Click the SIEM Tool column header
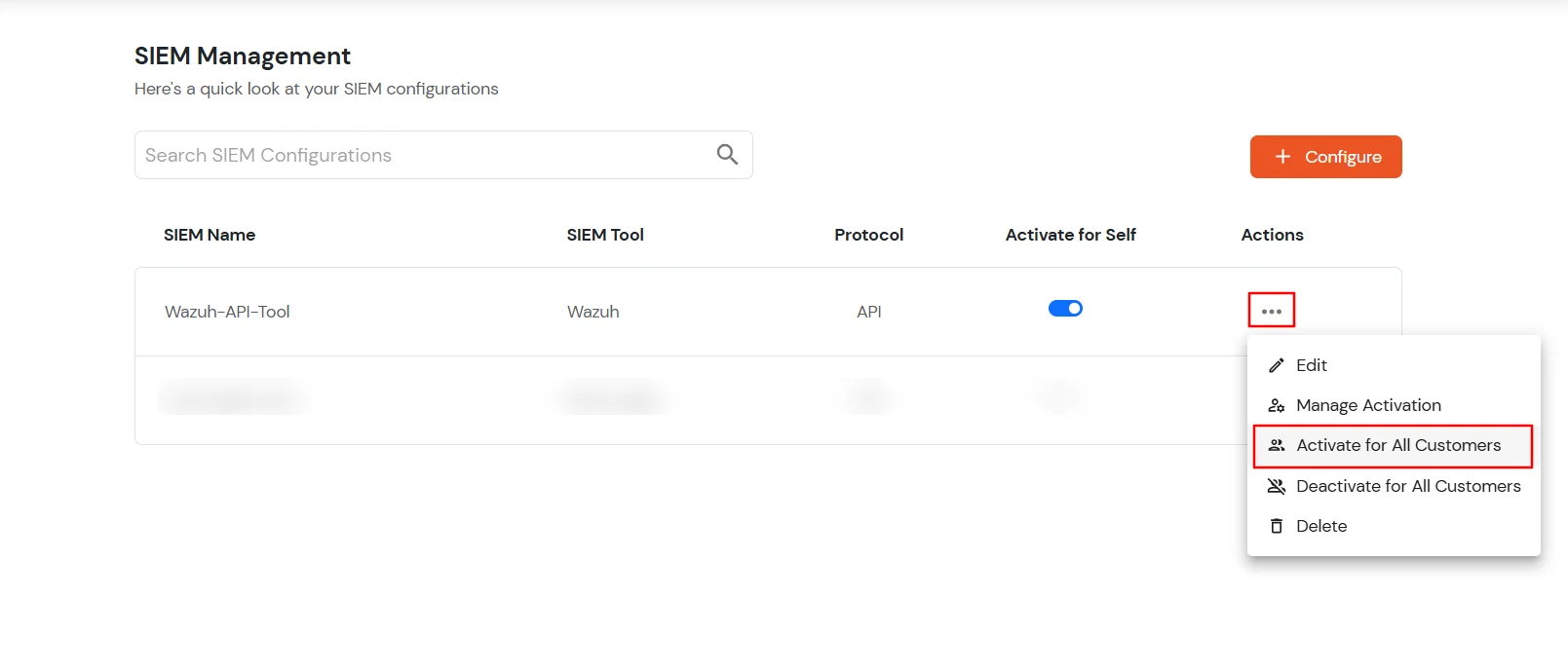This screenshot has width=1568, height=672. point(605,235)
